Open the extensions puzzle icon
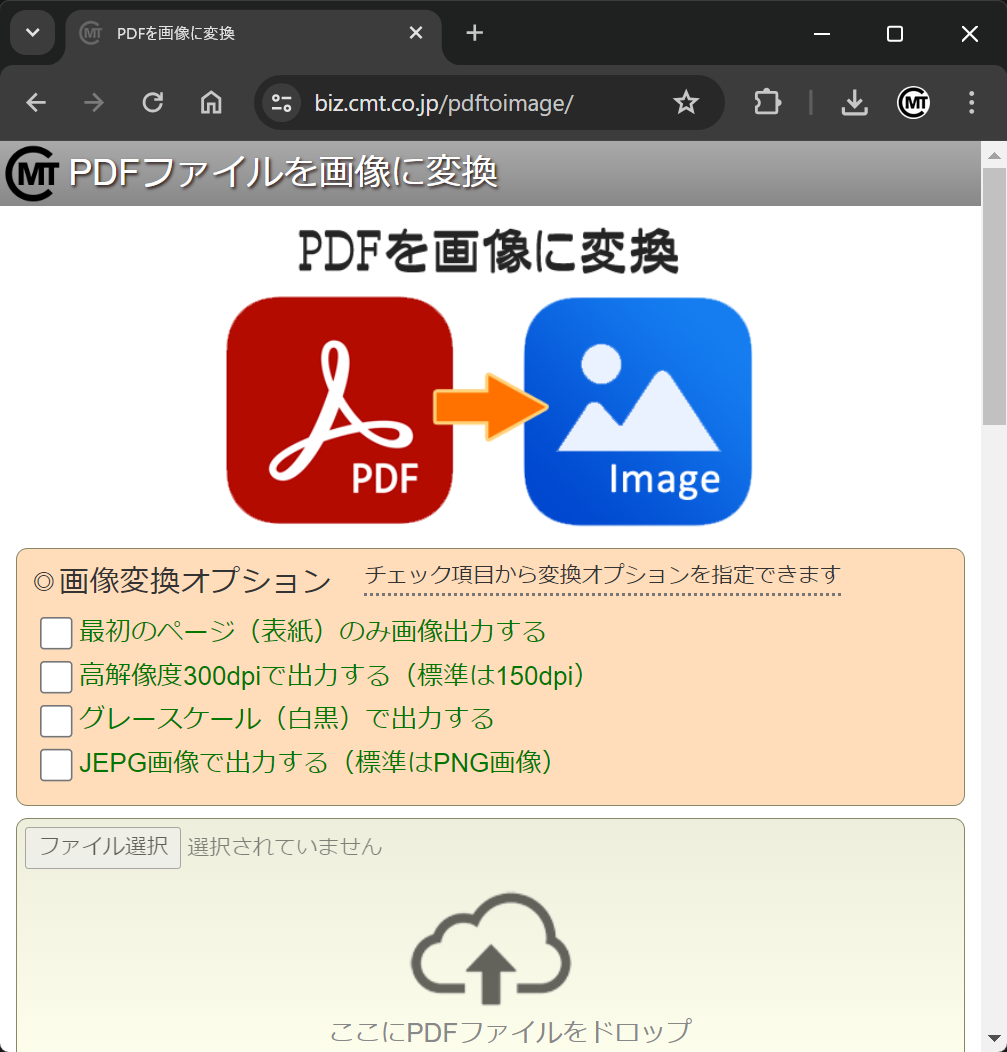Image resolution: width=1007 pixels, height=1052 pixels. [x=767, y=103]
